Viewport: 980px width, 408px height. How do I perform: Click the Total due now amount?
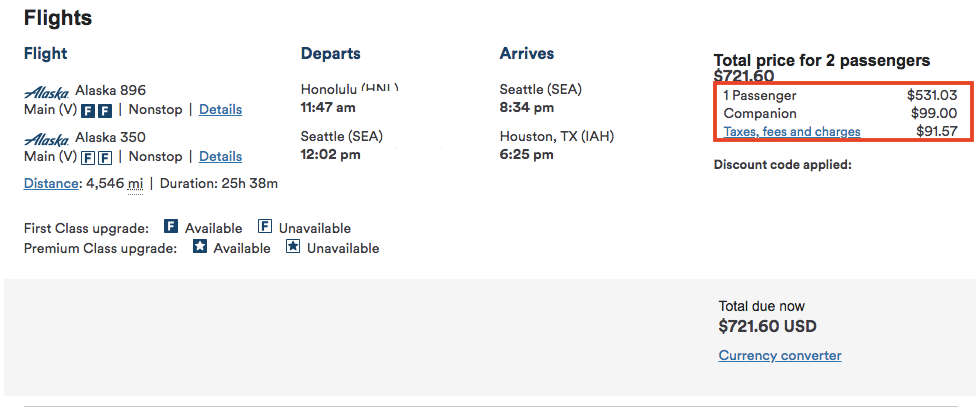pyautogui.click(x=768, y=327)
